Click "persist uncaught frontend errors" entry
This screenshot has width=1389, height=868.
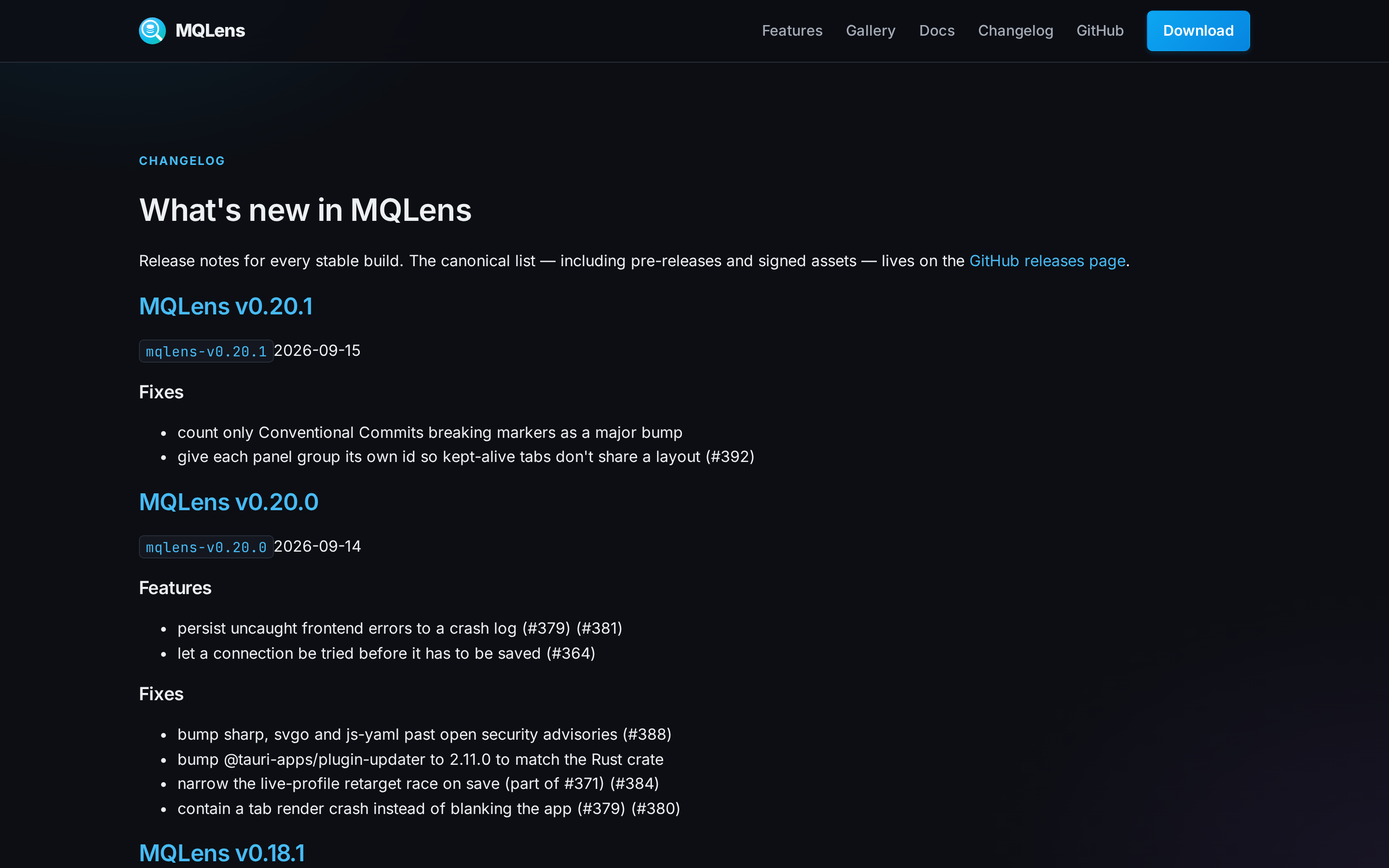(x=399, y=629)
